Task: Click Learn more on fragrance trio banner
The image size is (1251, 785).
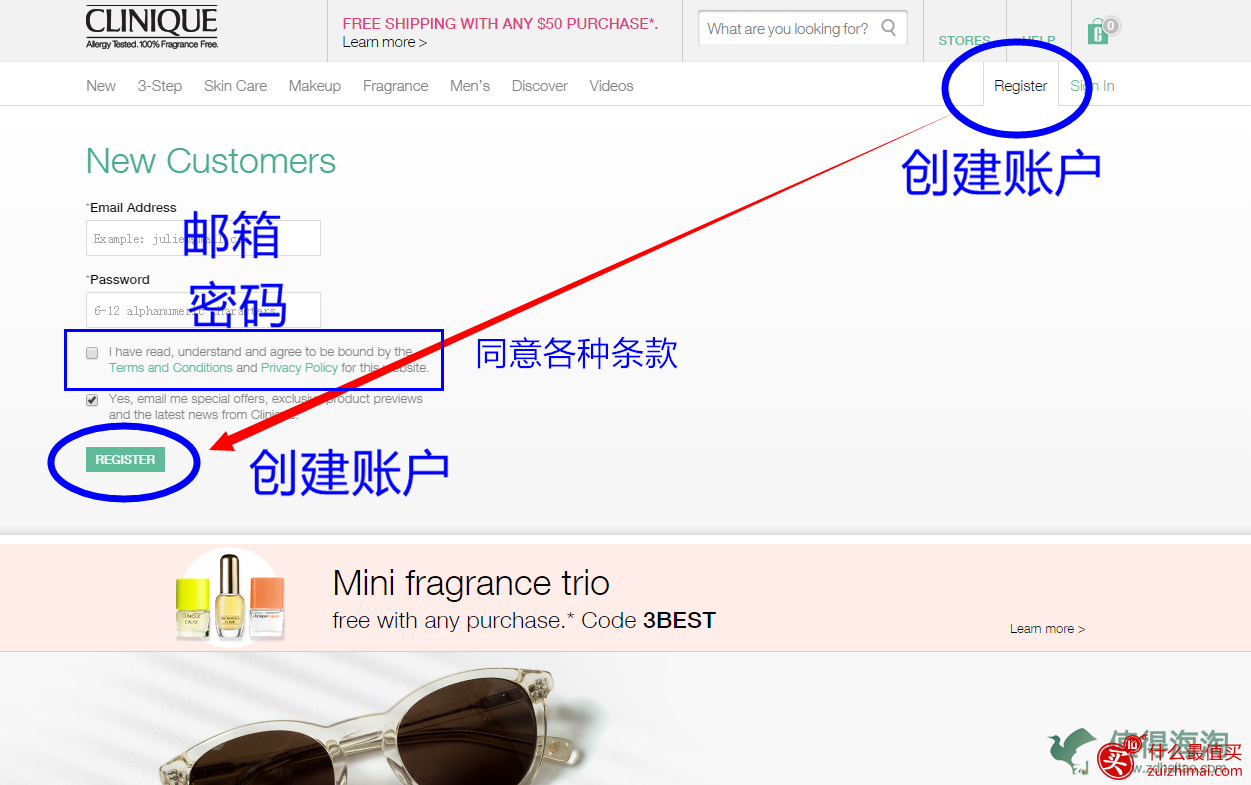Action: pos(1047,629)
